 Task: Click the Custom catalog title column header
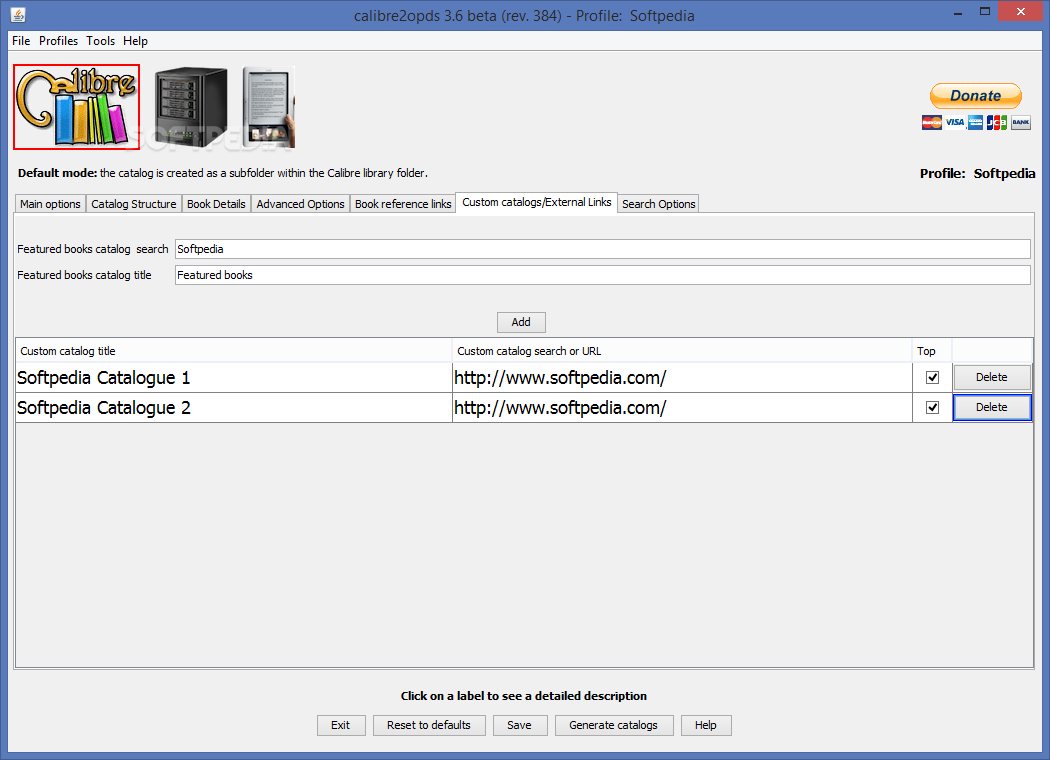pyautogui.click(x=234, y=351)
